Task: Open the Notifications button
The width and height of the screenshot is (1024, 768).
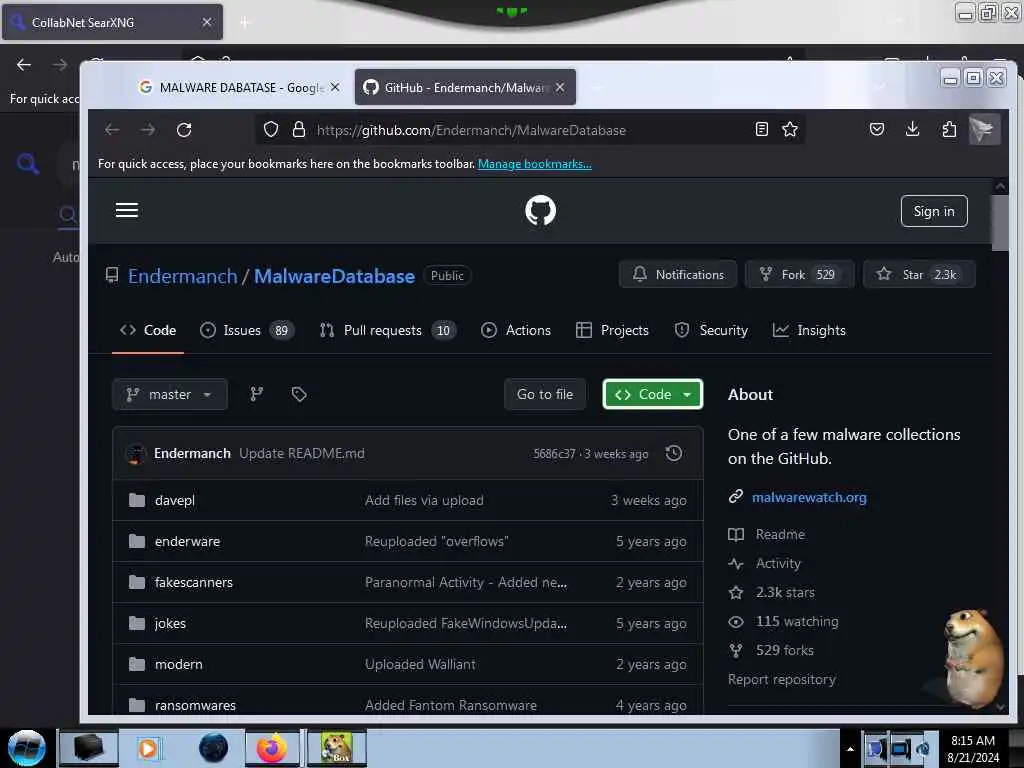Action: 678,274
